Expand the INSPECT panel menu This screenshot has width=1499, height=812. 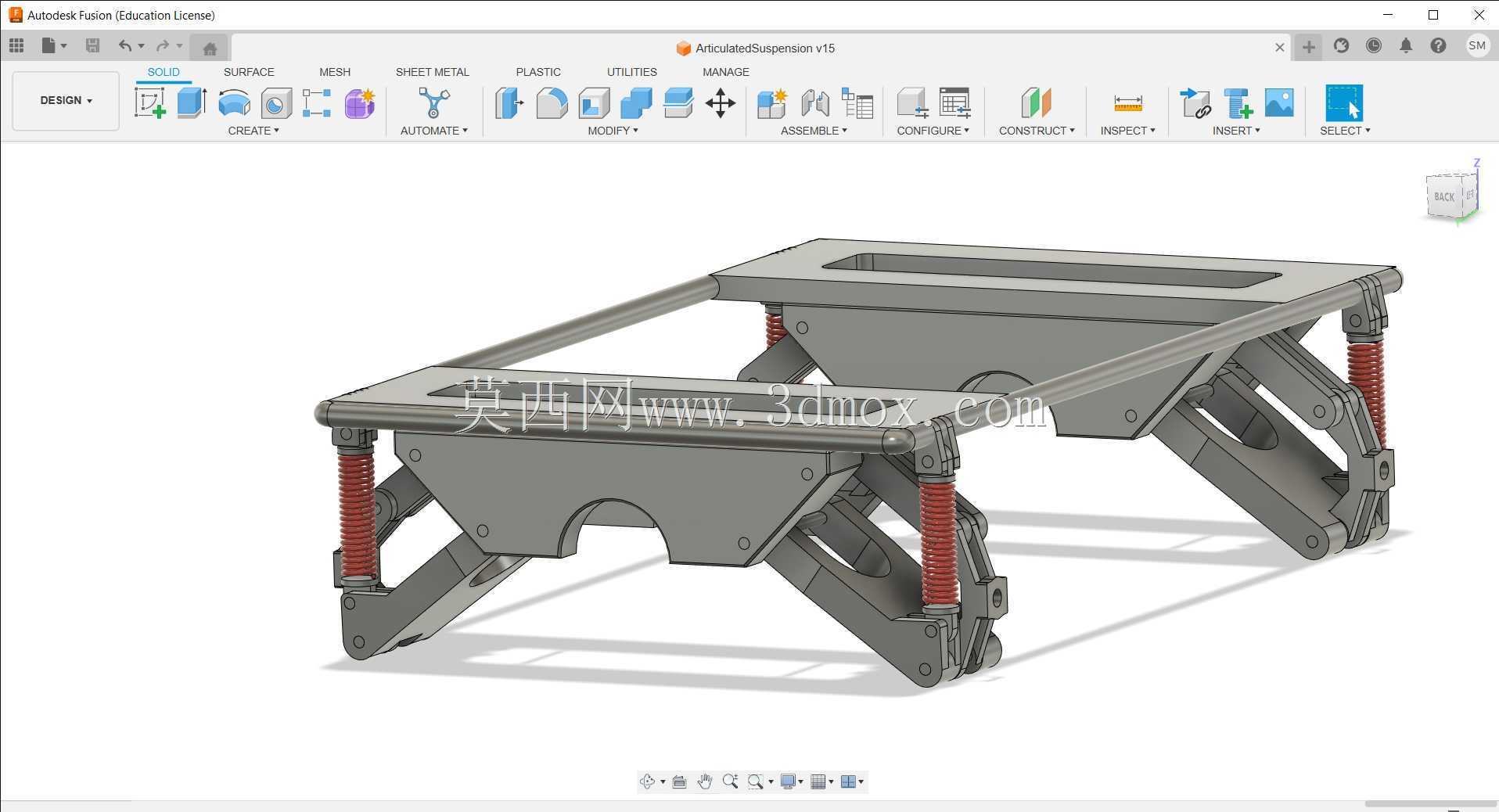pos(1128,131)
